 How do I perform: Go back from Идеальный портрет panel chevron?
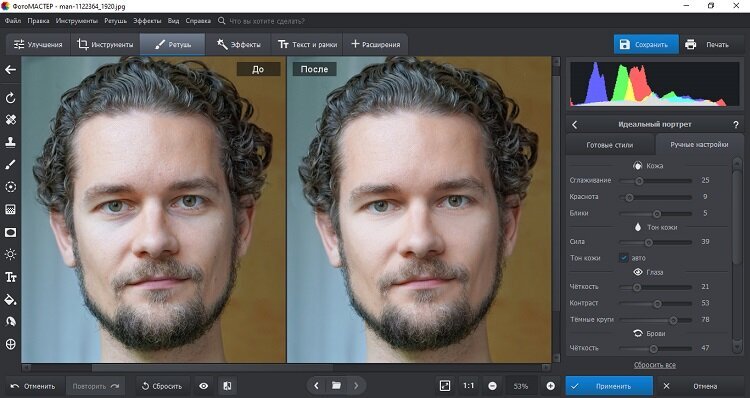pyautogui.click(x=575, y=124)
